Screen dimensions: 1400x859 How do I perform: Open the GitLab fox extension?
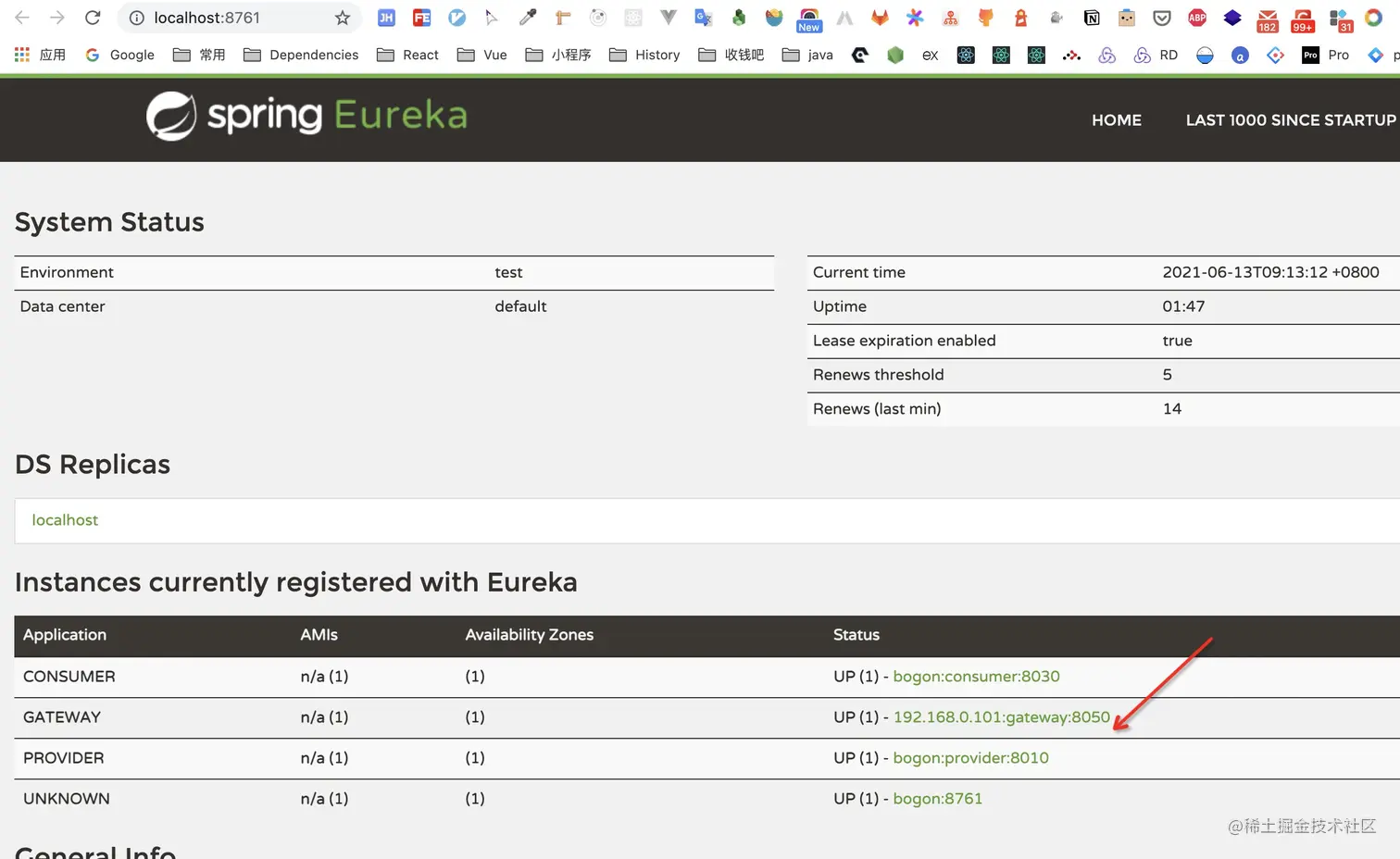coord(880,18)
